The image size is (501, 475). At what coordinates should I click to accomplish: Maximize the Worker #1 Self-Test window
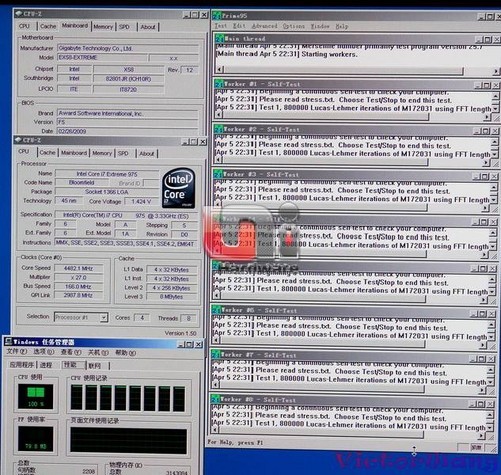pos(487,85)
